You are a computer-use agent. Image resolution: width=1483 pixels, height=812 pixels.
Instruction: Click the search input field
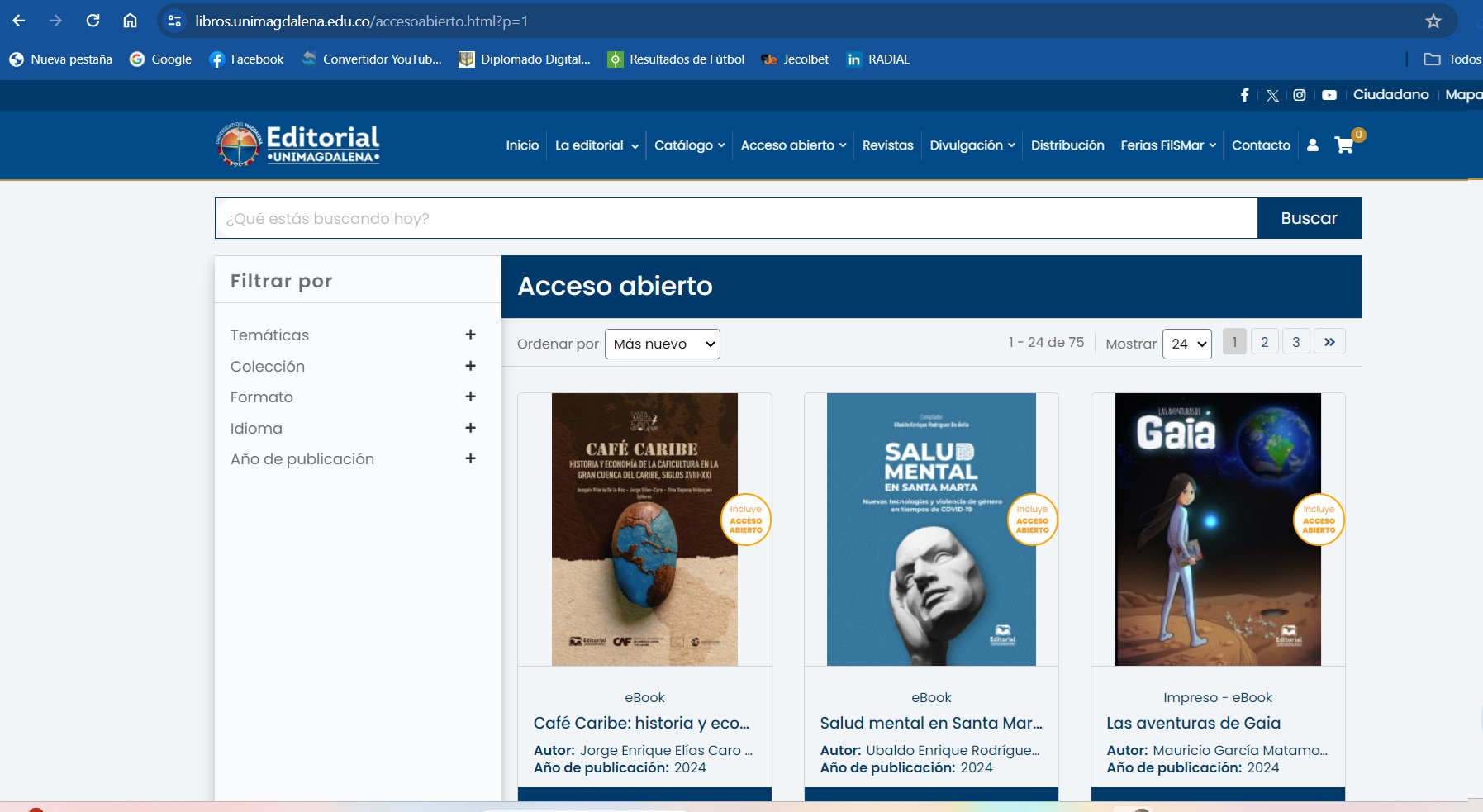pyautogui.click(x=735, y=218)
